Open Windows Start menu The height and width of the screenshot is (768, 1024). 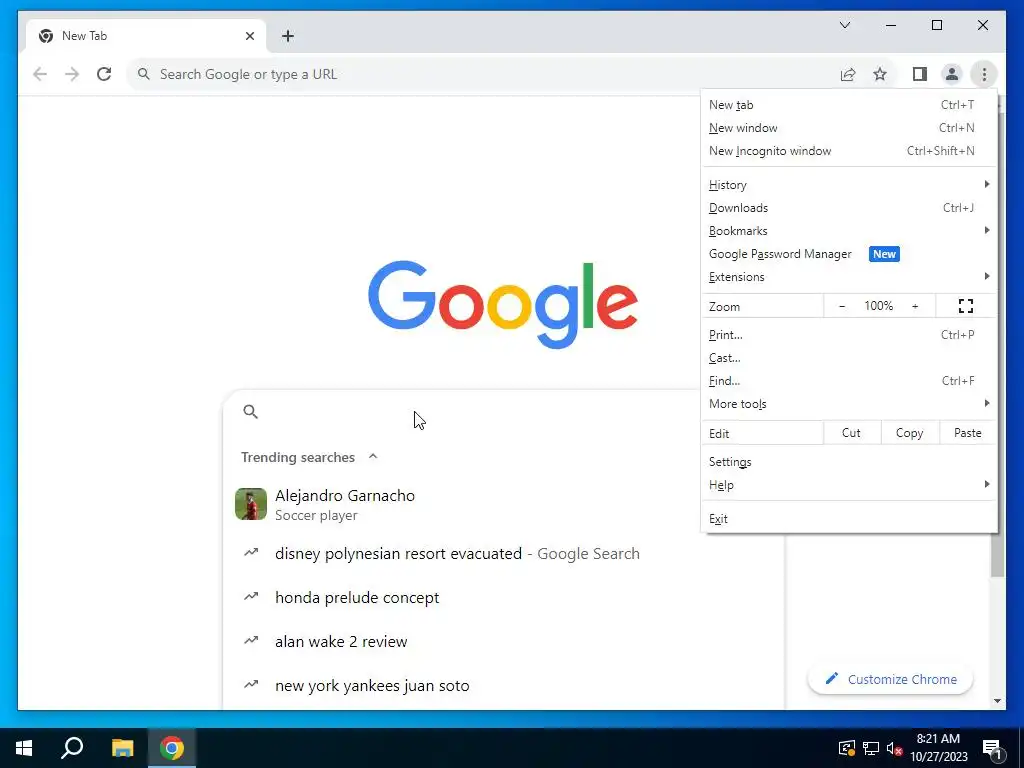click(24, 748)
